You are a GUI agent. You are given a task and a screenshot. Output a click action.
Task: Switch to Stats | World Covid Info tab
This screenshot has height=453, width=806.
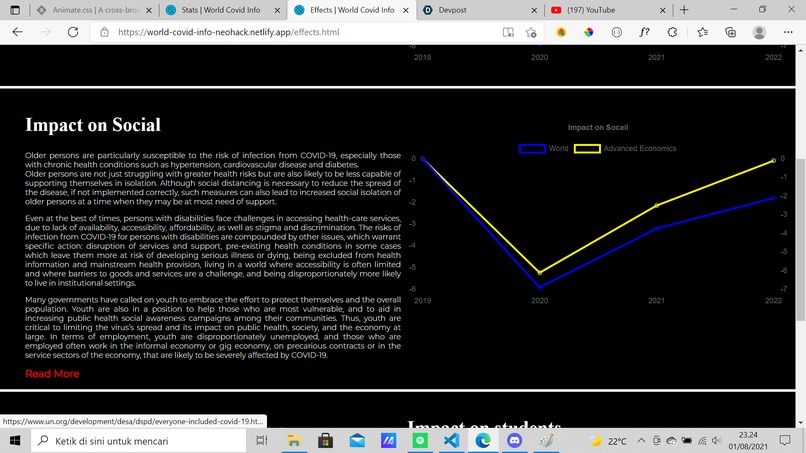[x=221, y=10]
